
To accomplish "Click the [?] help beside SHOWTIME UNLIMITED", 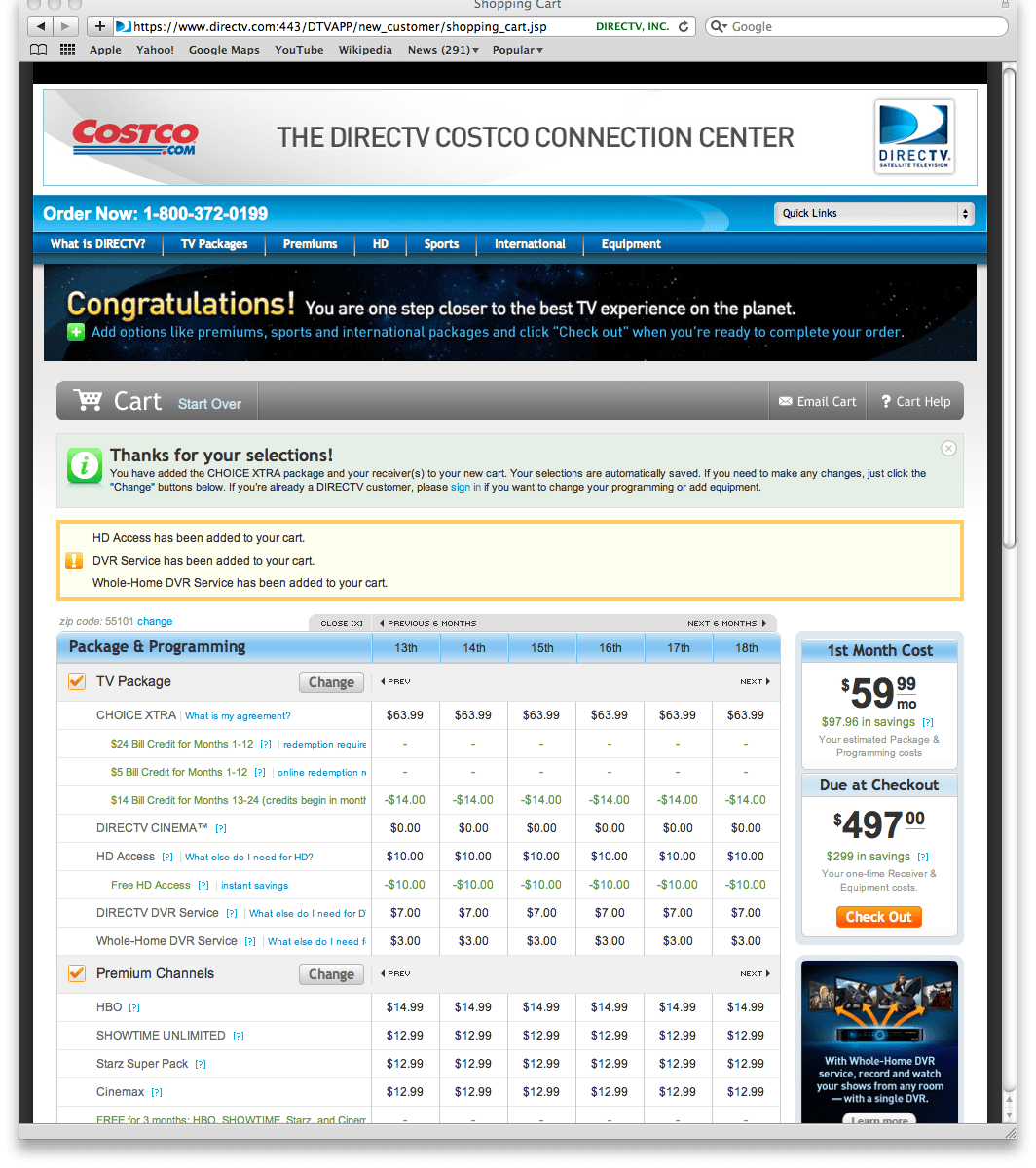I will (239, 1036).
